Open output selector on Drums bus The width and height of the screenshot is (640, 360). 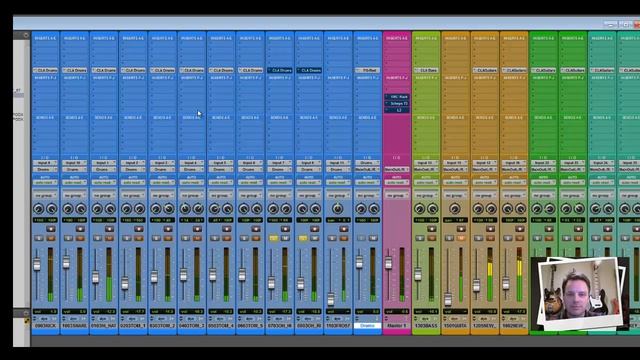(x=367, y=169)
